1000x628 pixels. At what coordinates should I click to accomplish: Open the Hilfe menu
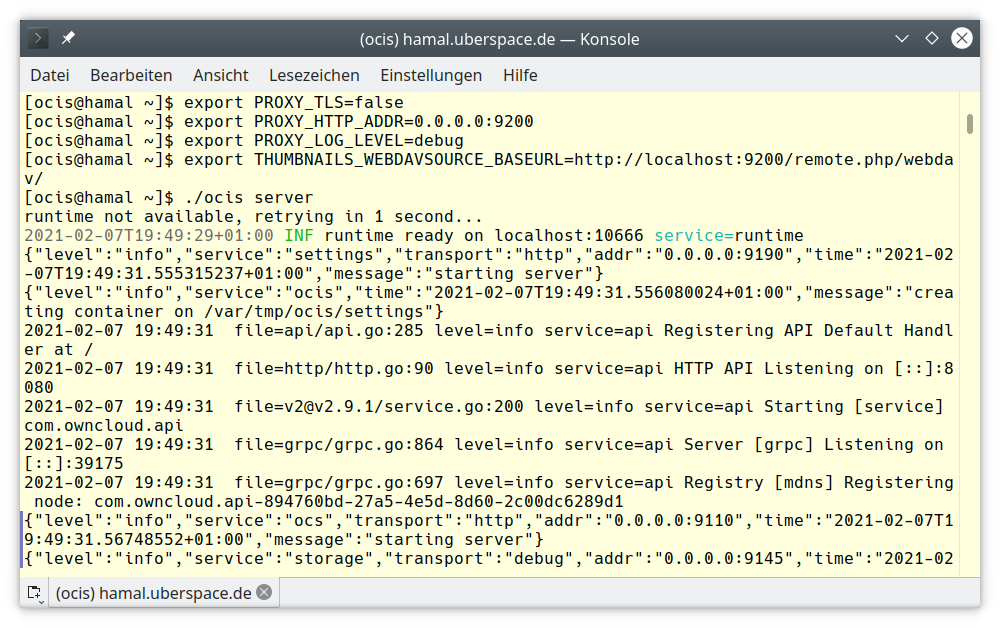point(520,75)
